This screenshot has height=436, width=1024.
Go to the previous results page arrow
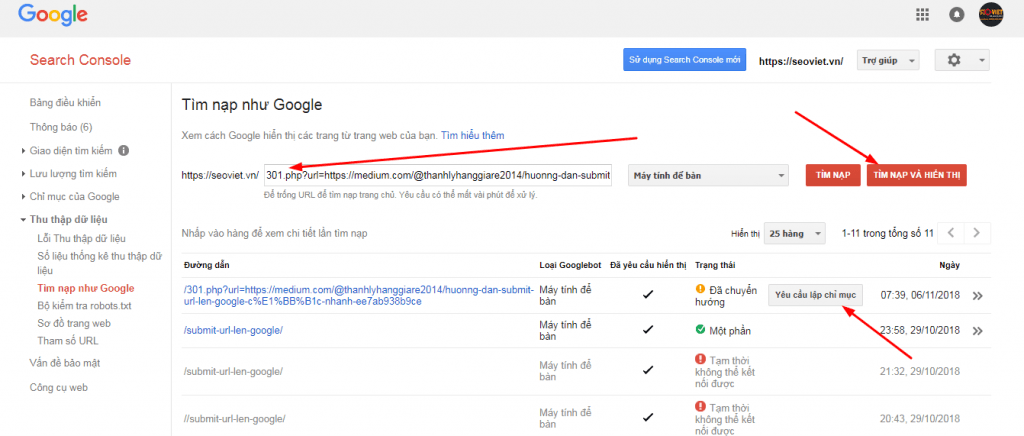pos(952,233)
